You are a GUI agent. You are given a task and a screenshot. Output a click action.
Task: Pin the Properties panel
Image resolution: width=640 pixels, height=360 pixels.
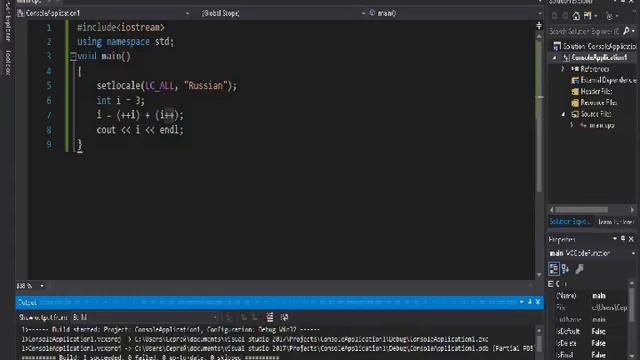(623, 239)
